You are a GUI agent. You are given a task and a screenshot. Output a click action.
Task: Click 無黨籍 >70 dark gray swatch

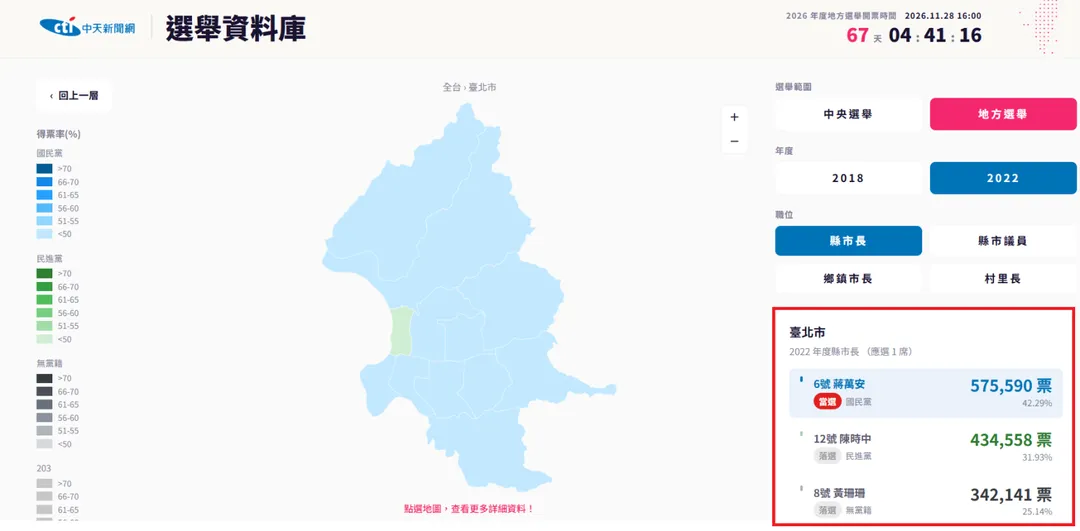(x=45, y=378)
